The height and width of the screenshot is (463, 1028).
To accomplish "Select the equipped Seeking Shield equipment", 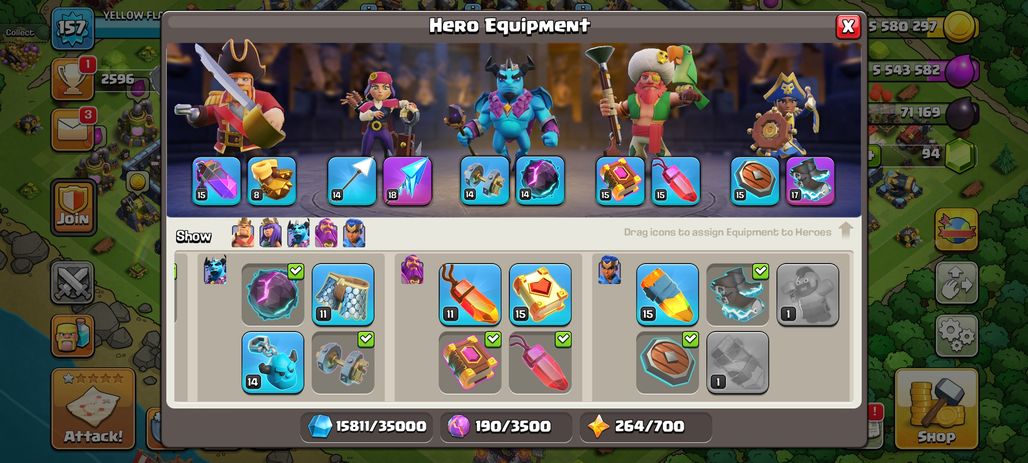I will tap(667, 362).
